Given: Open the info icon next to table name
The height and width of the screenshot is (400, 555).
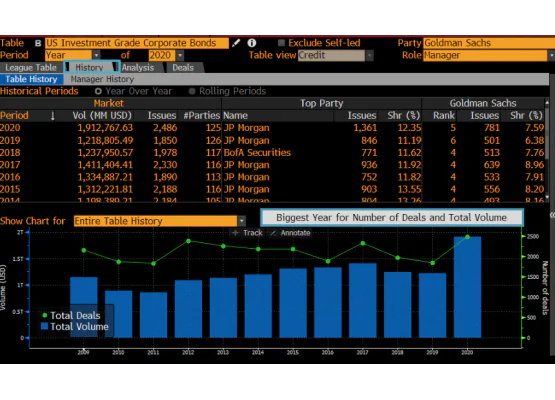Looking at the screenshot, I should click(x=252, y=43).
